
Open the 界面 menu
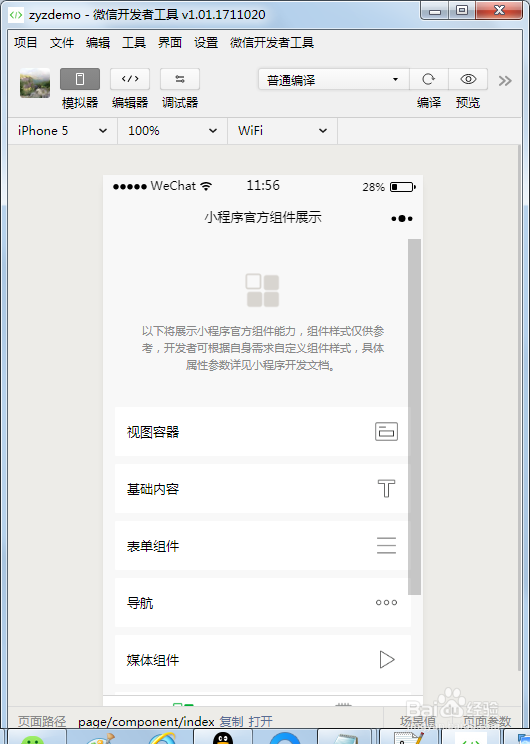170,43
